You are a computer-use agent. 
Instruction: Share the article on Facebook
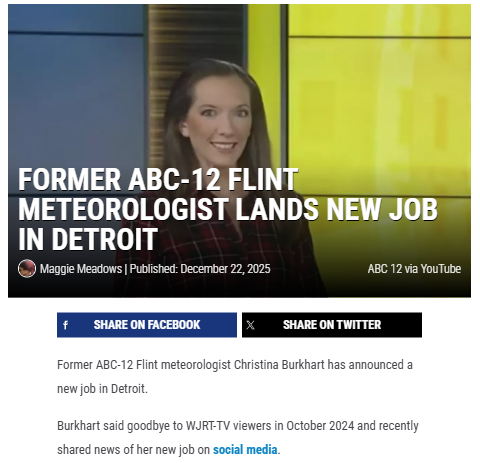click(147, 325)
